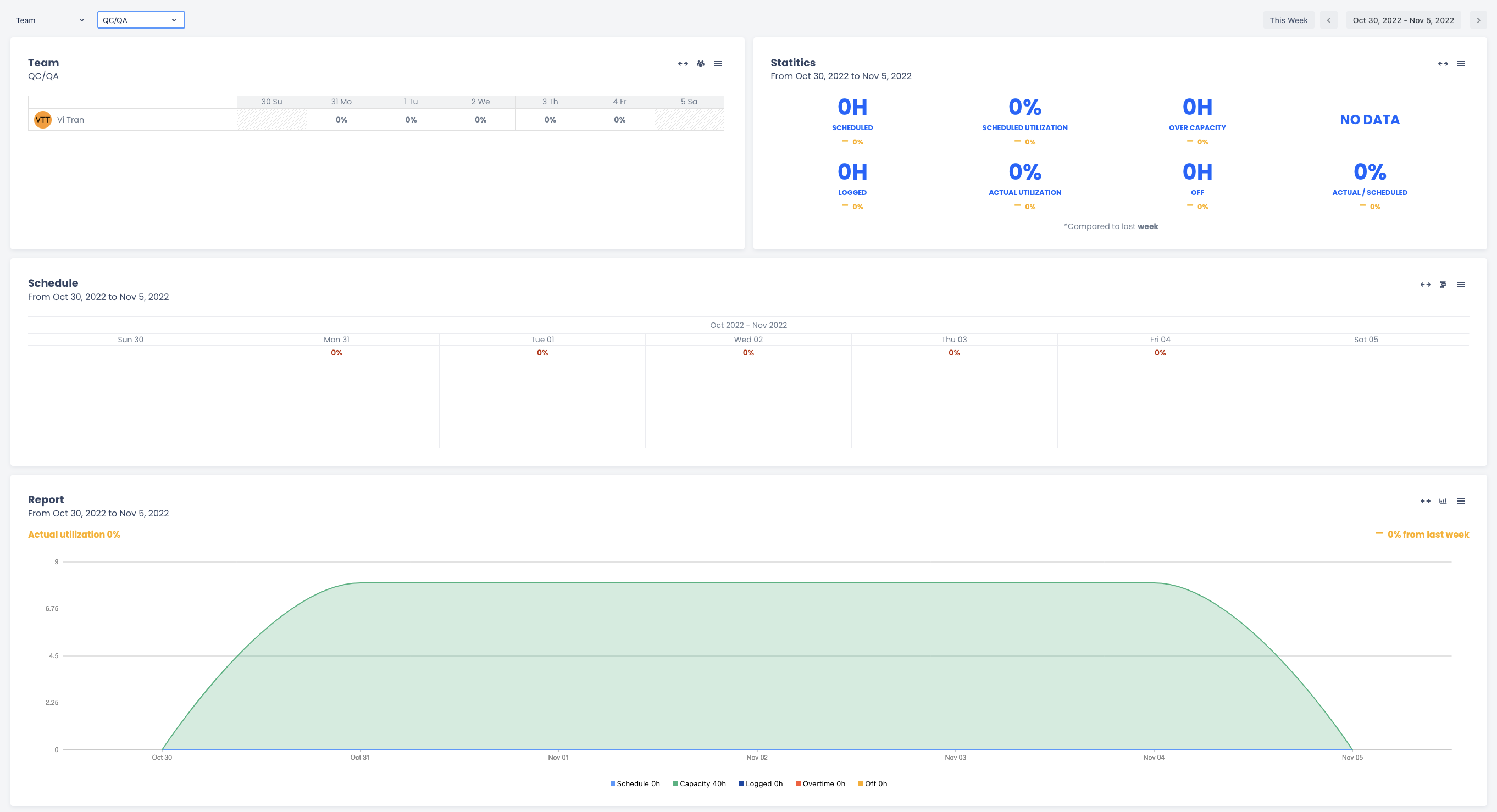Image resolution: width=1497 pixels, height=812 pixels.
Task: Click the Overtime 0h legend color swatch
Action: pos(799,783)
